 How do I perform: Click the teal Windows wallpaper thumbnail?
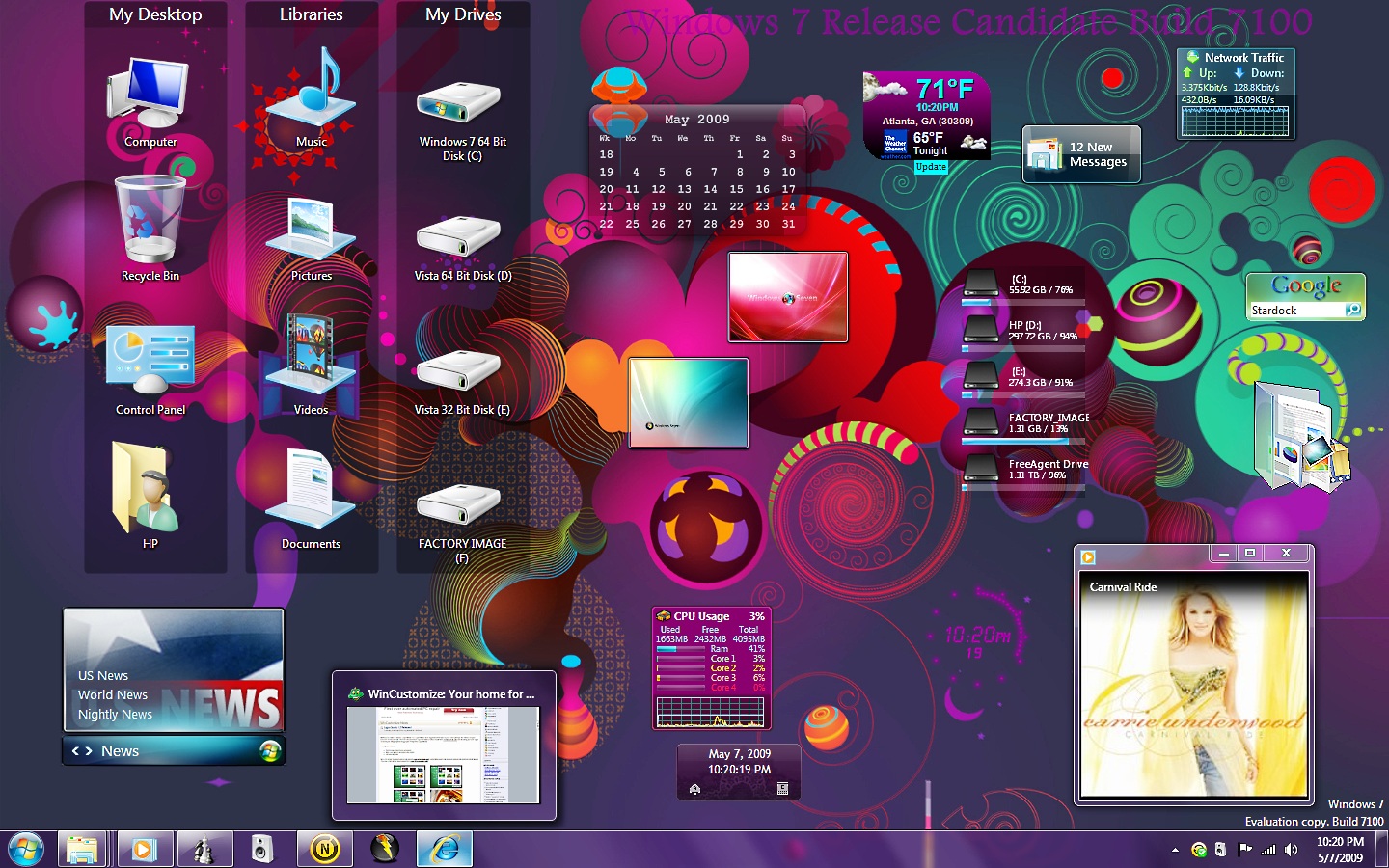689,403
